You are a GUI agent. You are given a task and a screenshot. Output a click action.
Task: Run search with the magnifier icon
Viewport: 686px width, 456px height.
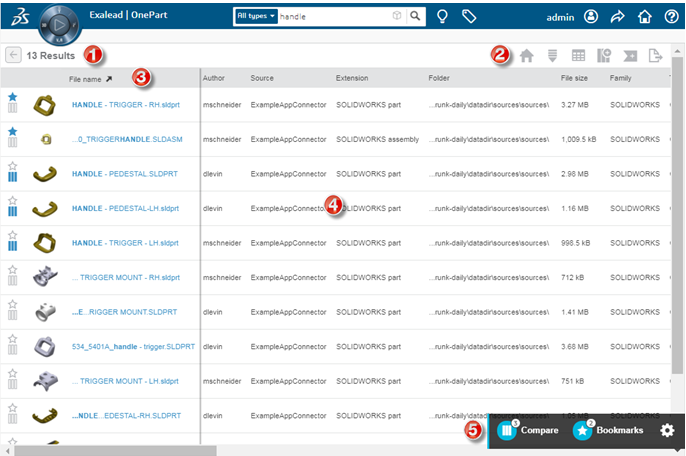(415, 16)
